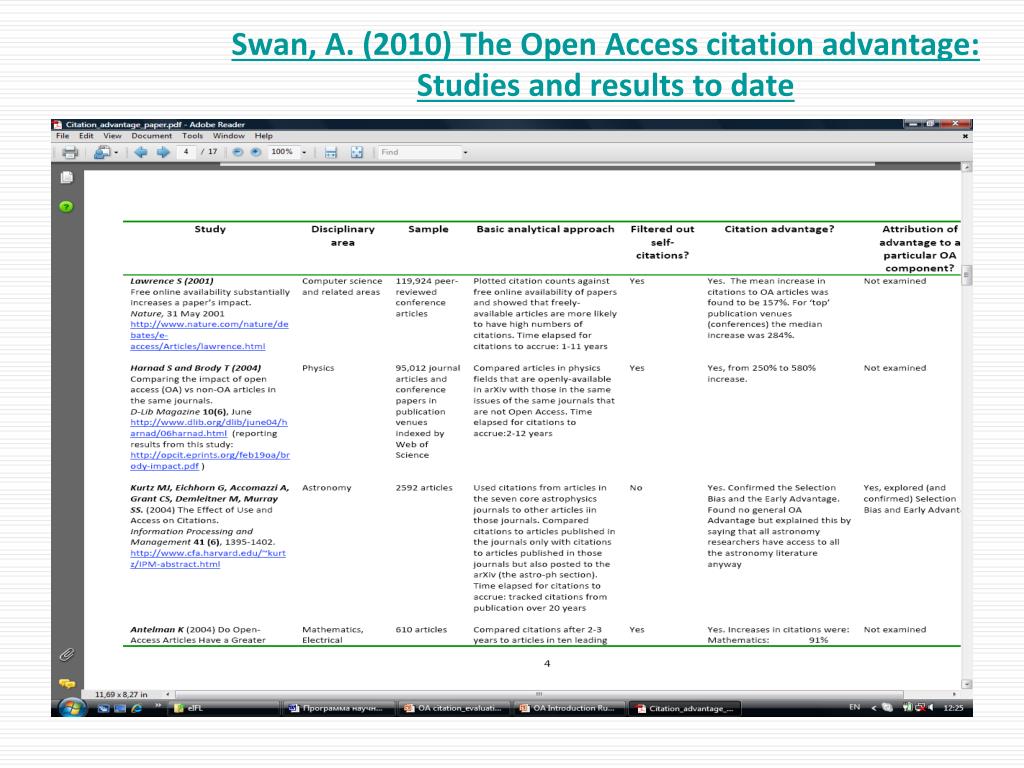
Task: Switch to Citation_advantage_ taskbar button
Action: click(x=686, y=708)
